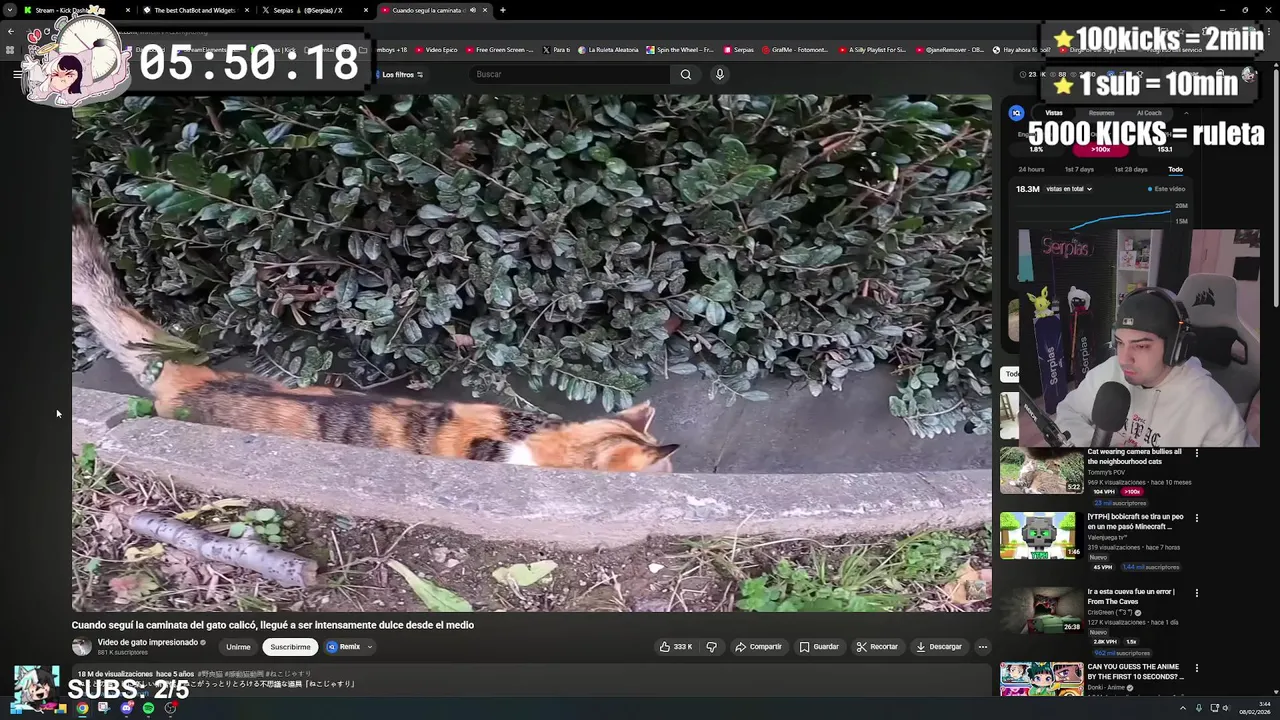Share the video via Compartir
This screenshot has height=720, width=1280.
[x=758, y=647]
